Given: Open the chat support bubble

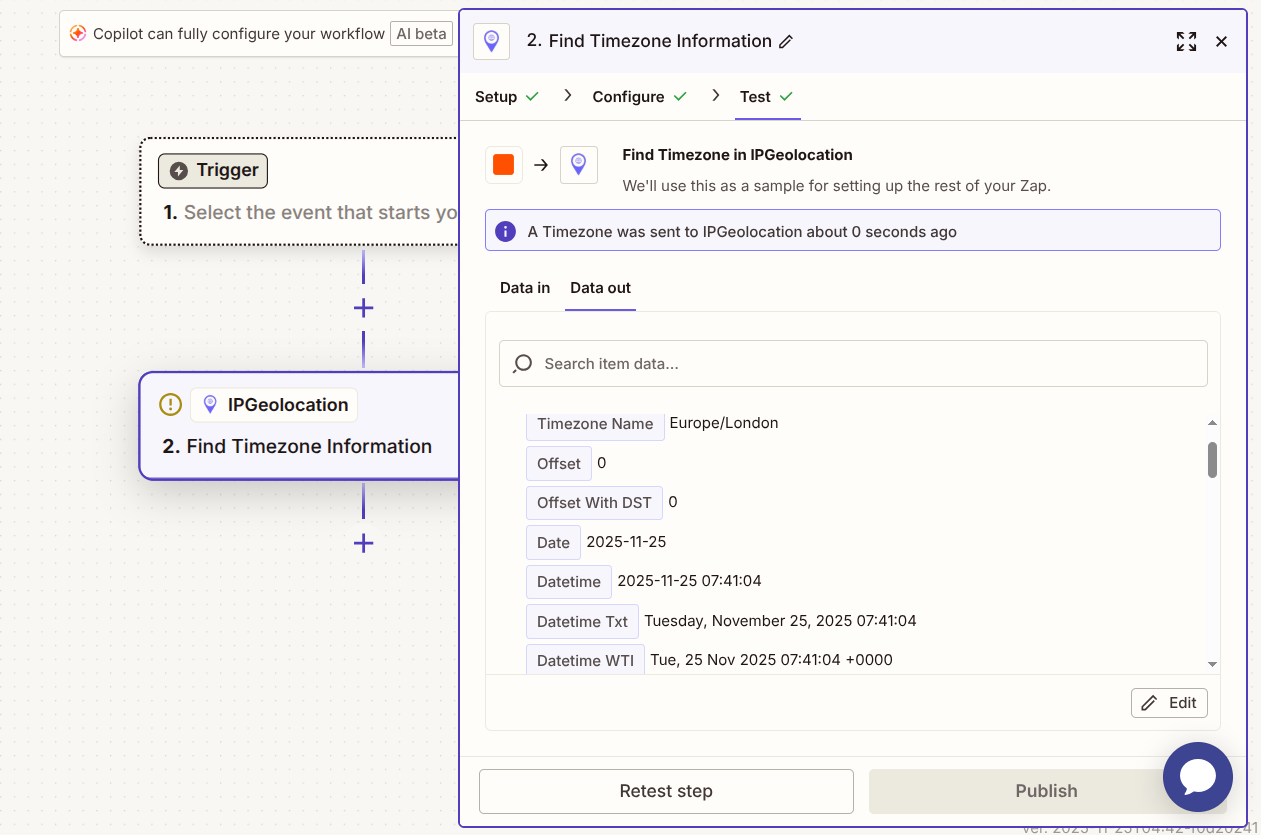Looking at the screenshot, I should 1197,776.
